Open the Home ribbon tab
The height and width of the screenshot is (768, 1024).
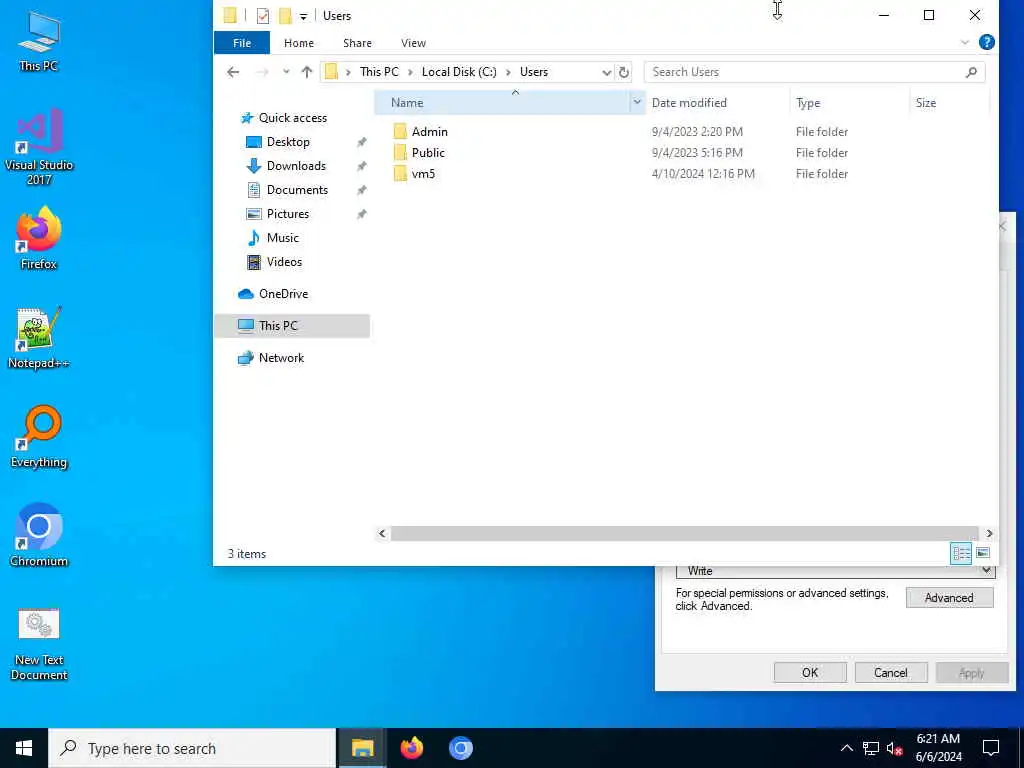tap(299, 42)
